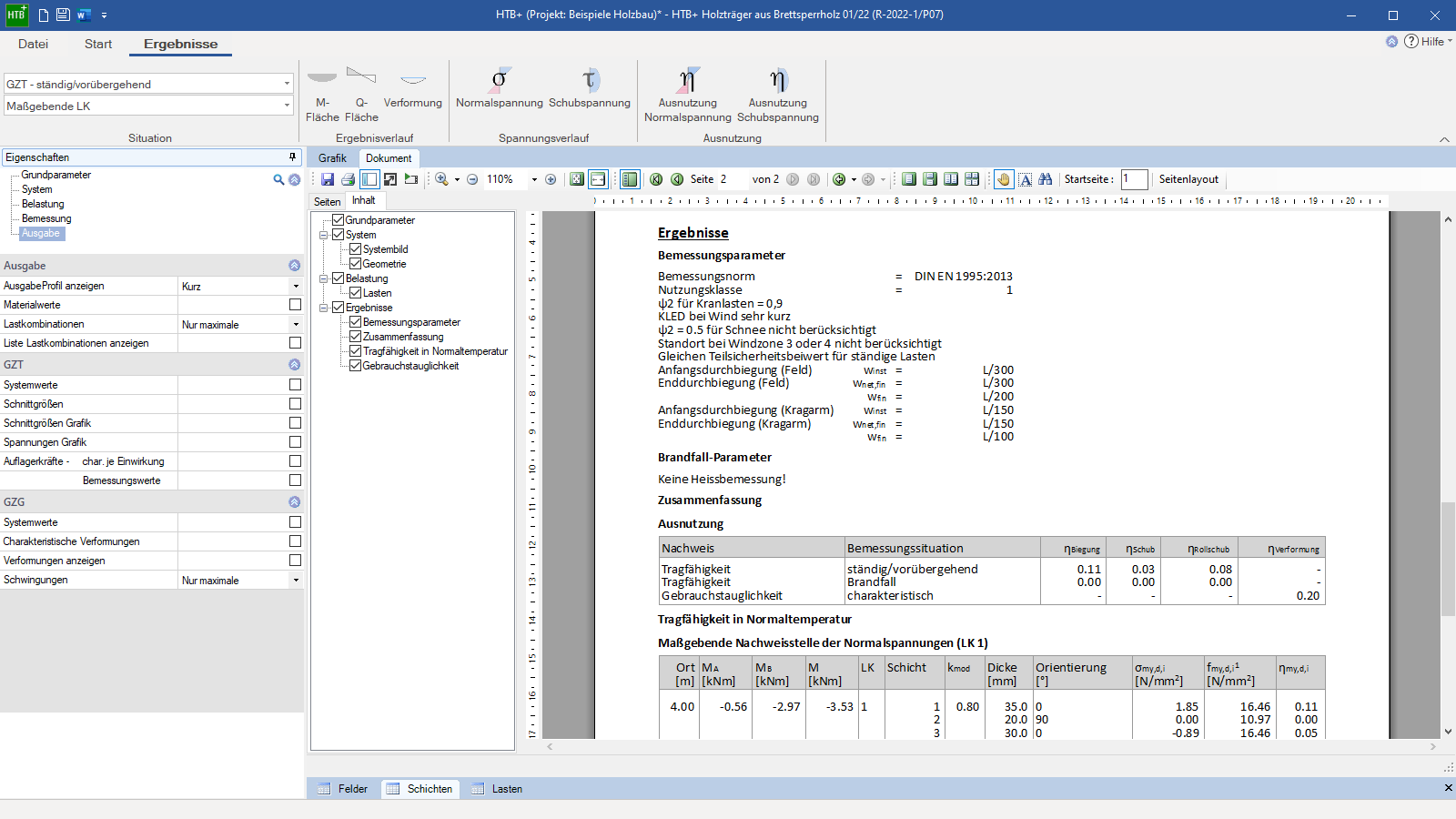This screenshot has width=1456, height=819.
Task: Uncheck Systembild in the contents tree
Action: click(356, 249)
